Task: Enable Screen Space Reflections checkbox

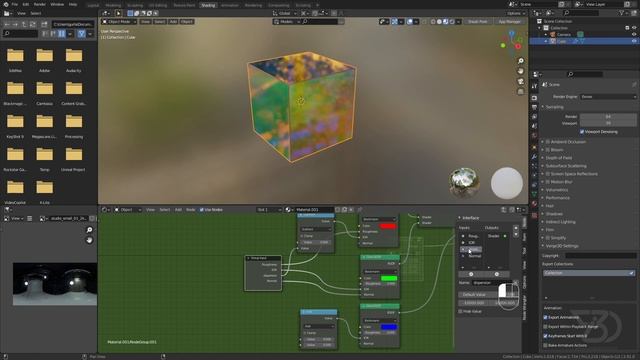Action: tap(548, 174)
